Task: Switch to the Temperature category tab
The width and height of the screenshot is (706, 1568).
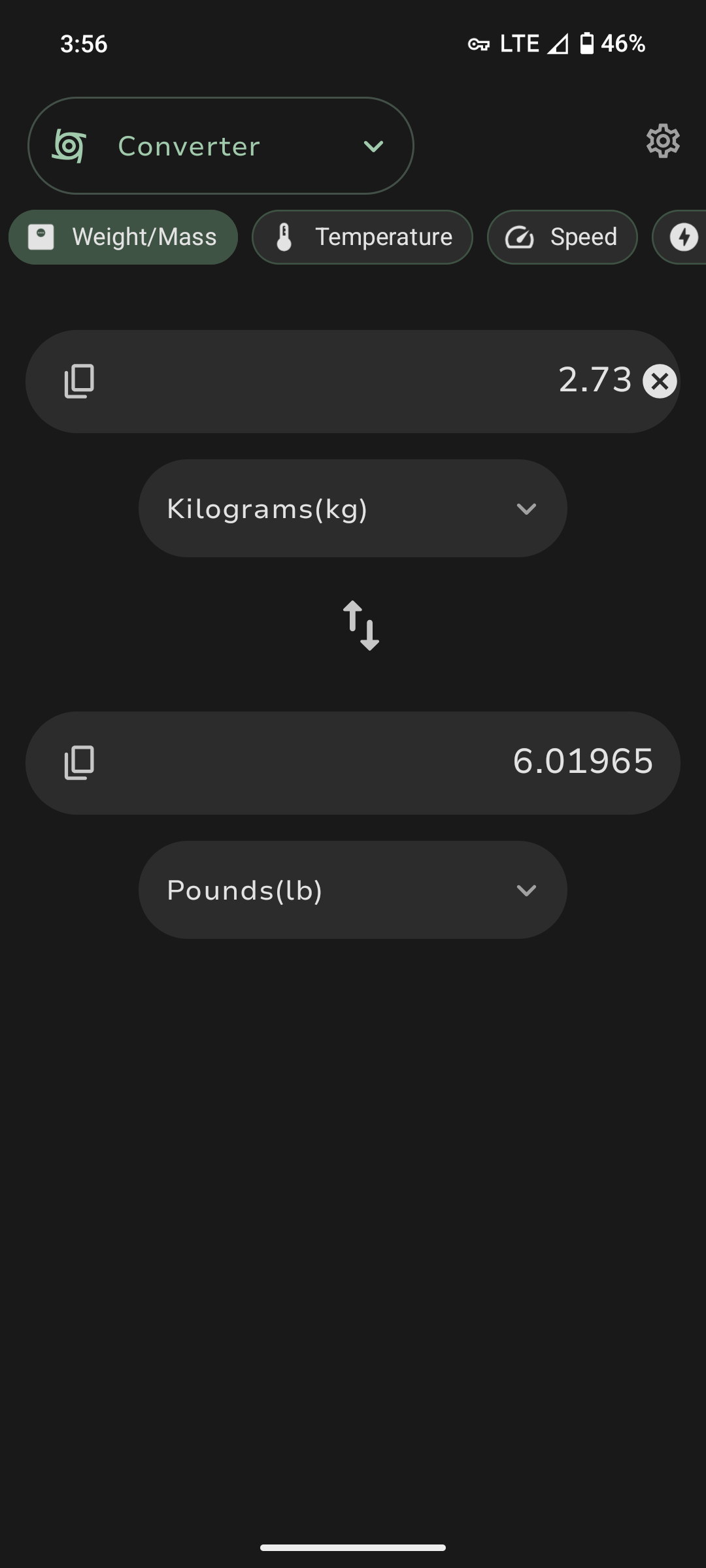Action: point(362,237)
